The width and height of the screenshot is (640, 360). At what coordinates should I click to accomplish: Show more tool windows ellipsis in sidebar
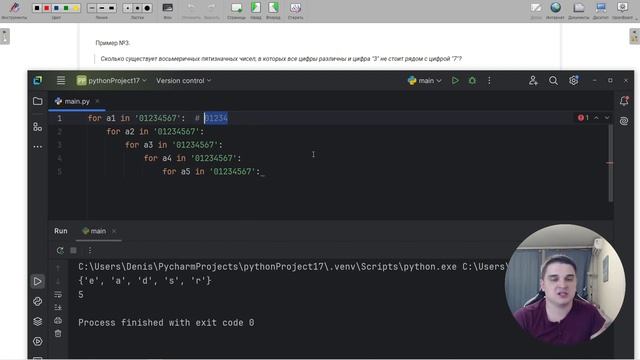pos(38,147)
